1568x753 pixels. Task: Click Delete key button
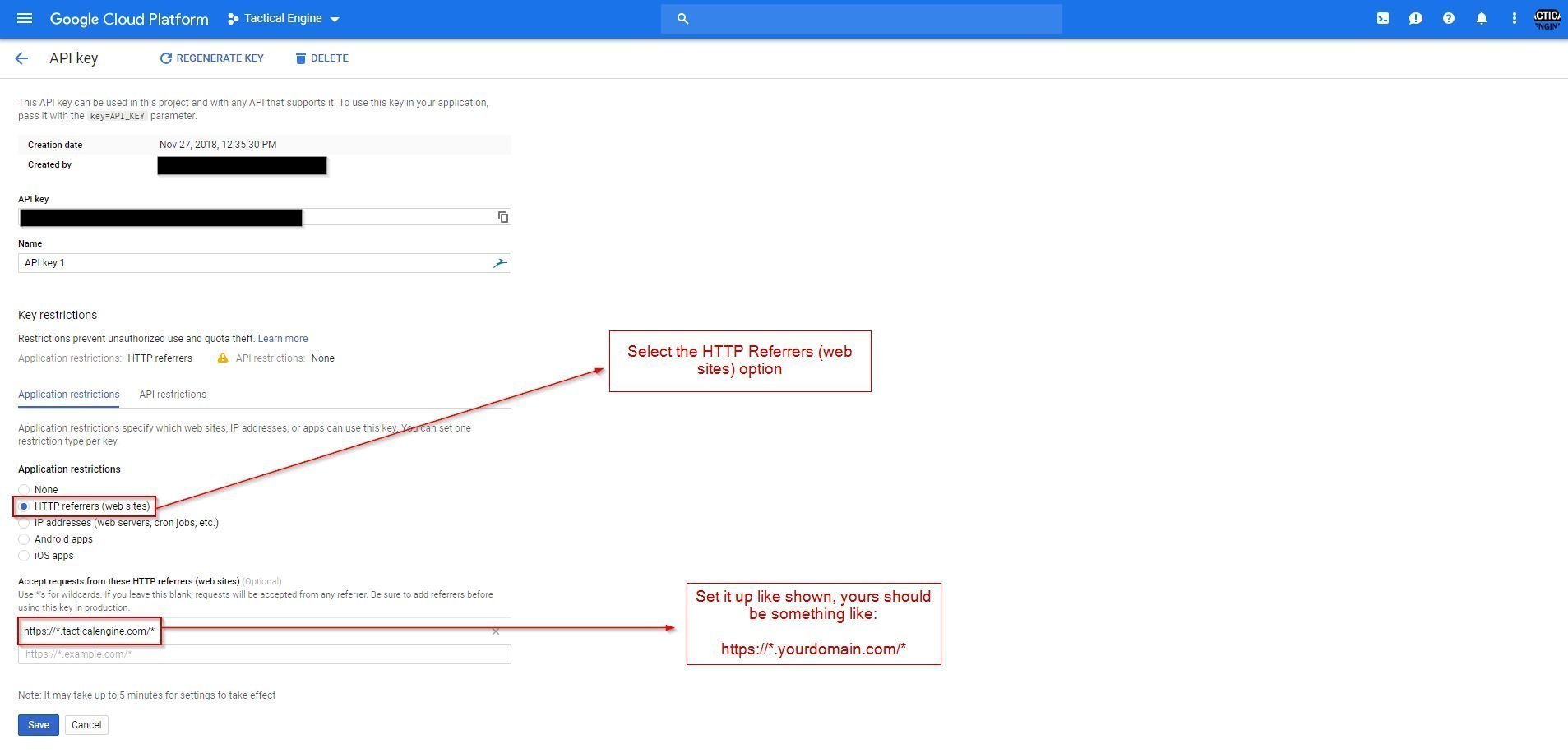click(321, 58)
